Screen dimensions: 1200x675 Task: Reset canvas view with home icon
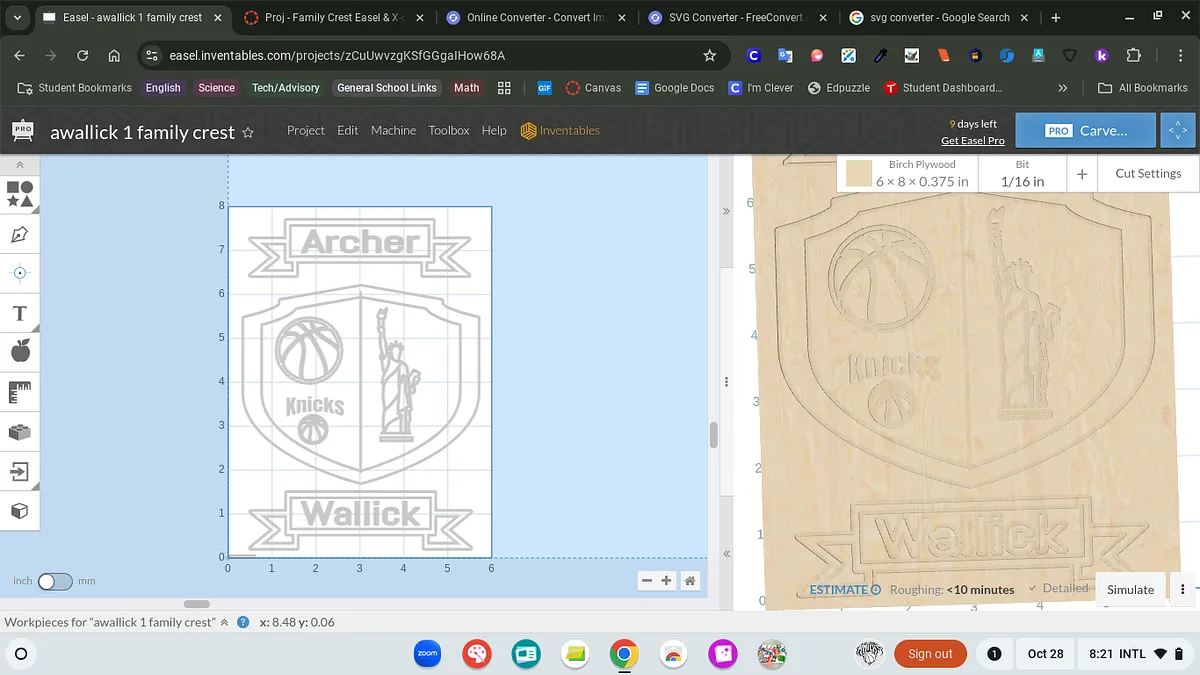click(689, 581)
